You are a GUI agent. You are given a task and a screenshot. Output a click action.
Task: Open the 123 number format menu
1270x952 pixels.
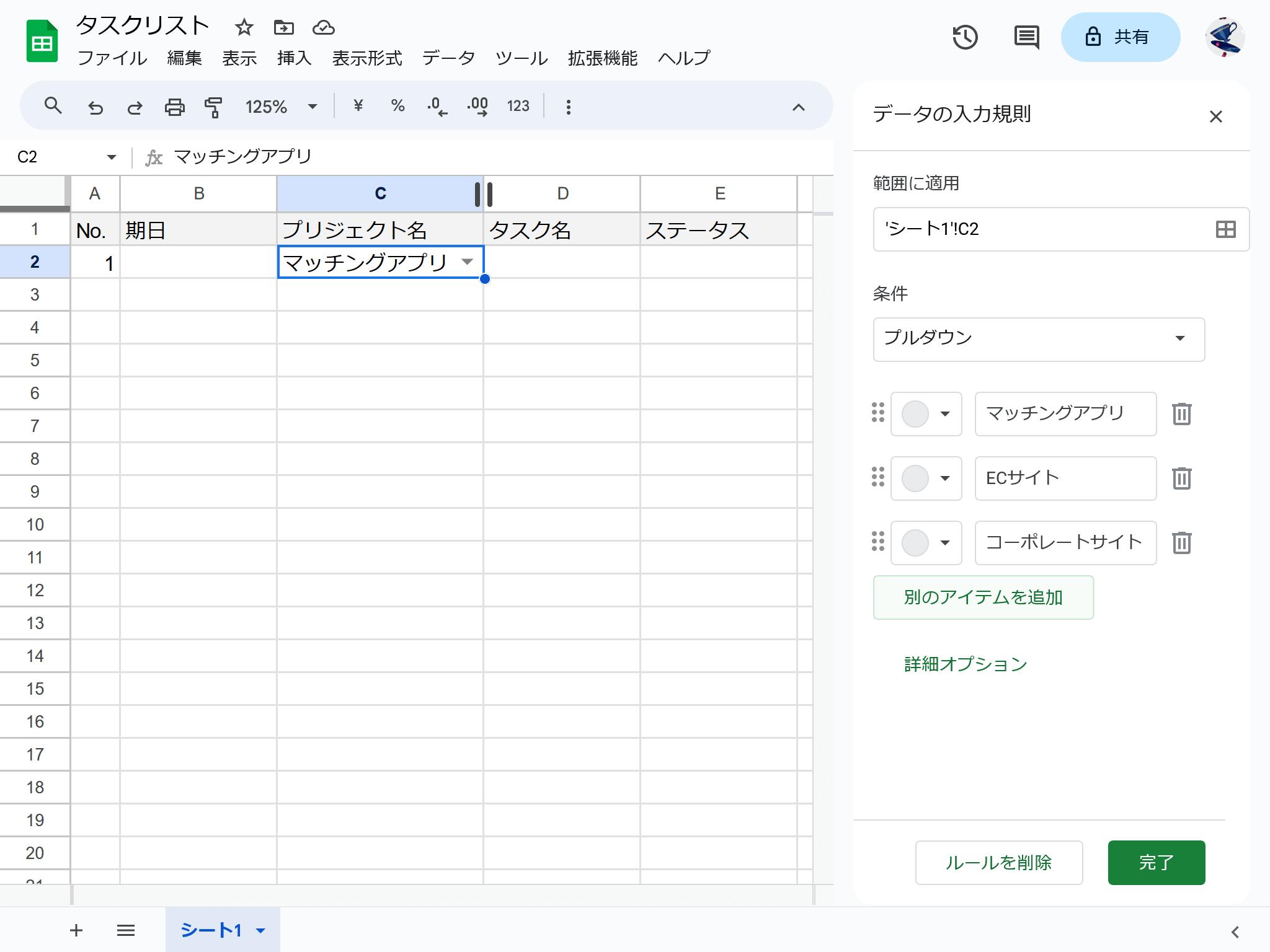pyautogui.click(x=518, y=106)
